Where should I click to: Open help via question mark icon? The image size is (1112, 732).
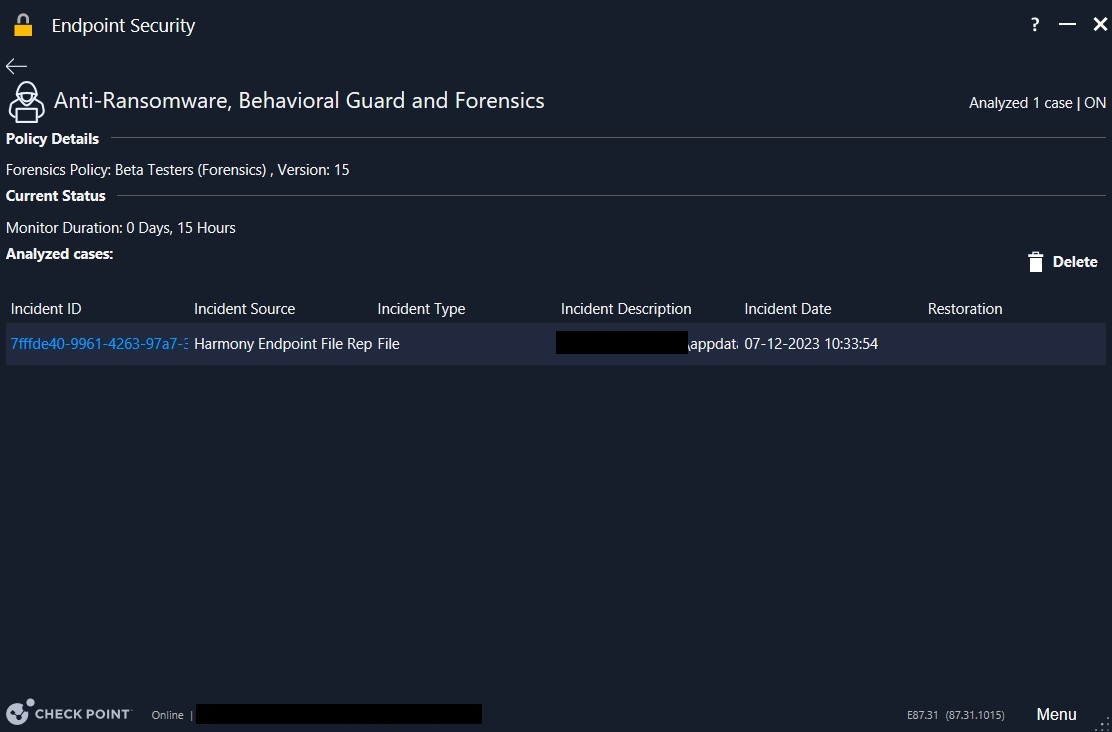tap(1035, 25)
